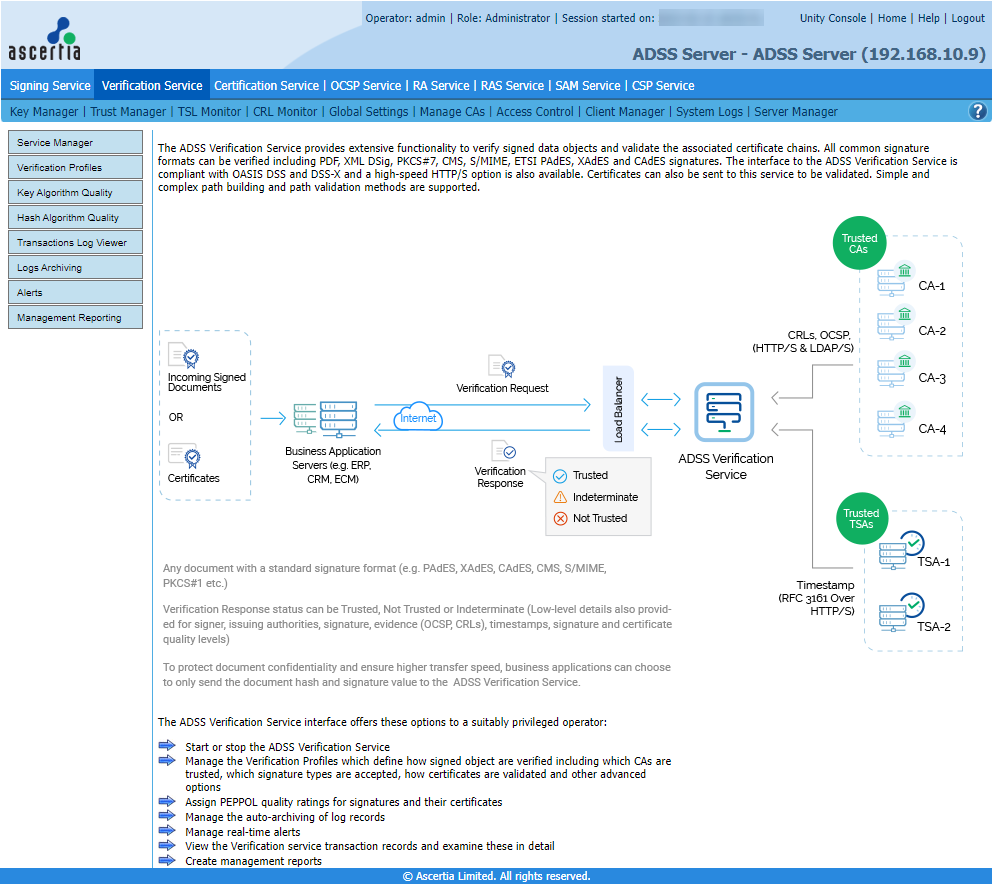Image resolution: width=992 pixels, height=886 pixels.
Task: Click the CA-4 server icon
Action: point(896,420)
